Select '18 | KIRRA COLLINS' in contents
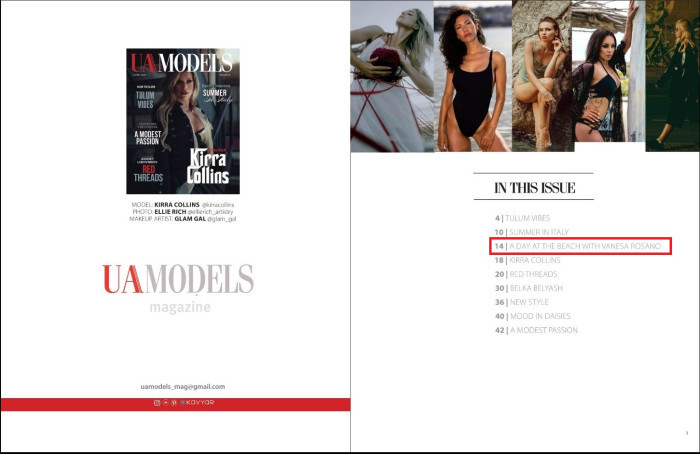Screen dimensions: 700x454 pos(527,260)
